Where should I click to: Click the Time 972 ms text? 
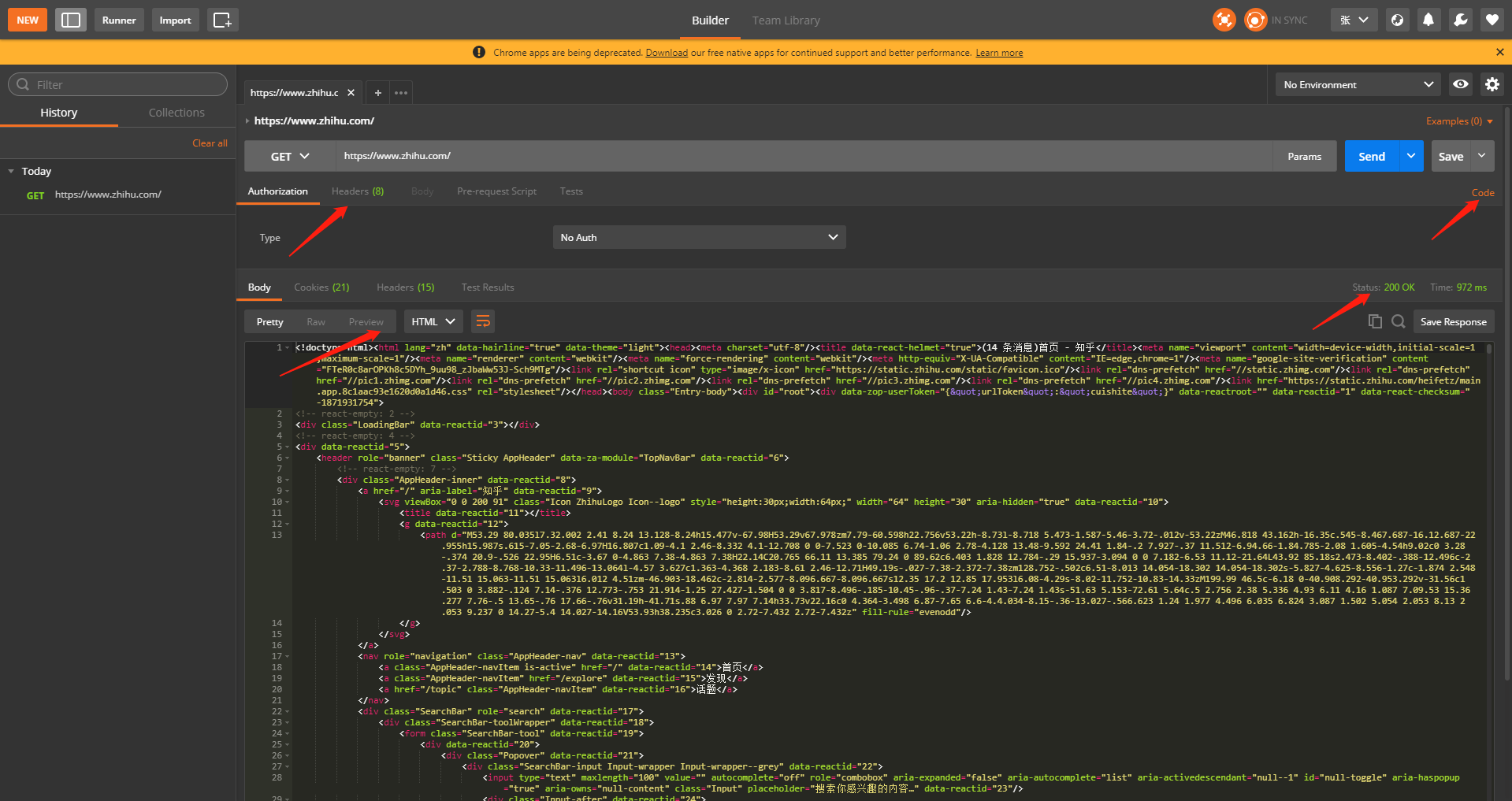[x=1458, y=287]
